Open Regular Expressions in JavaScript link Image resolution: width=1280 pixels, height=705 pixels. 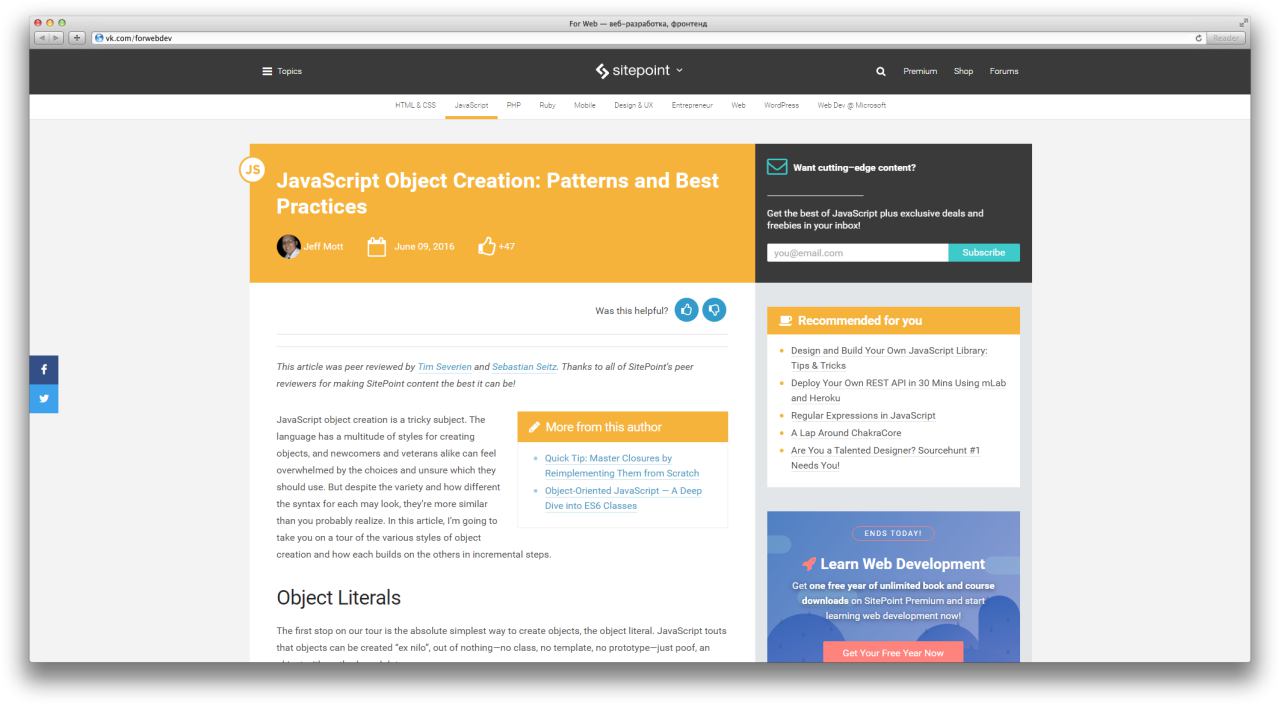pyautogui.click(x=863, y=415)
